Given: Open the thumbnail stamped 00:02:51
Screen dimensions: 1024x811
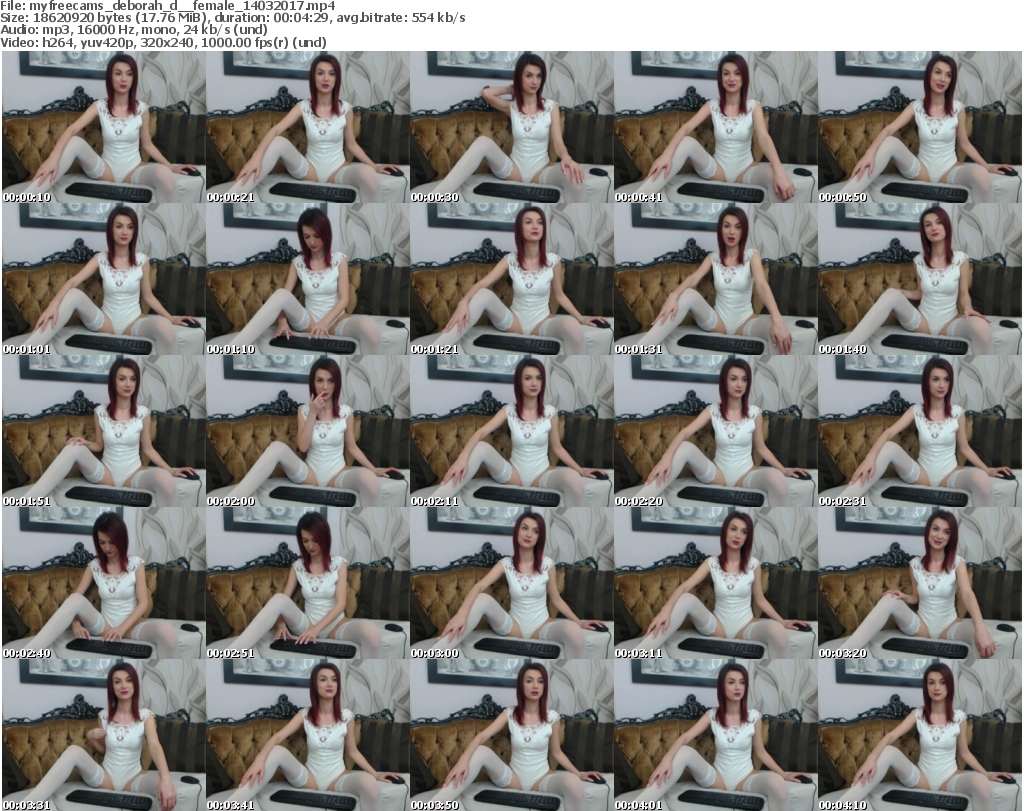Looking at the screenshot, I should 308,584.
